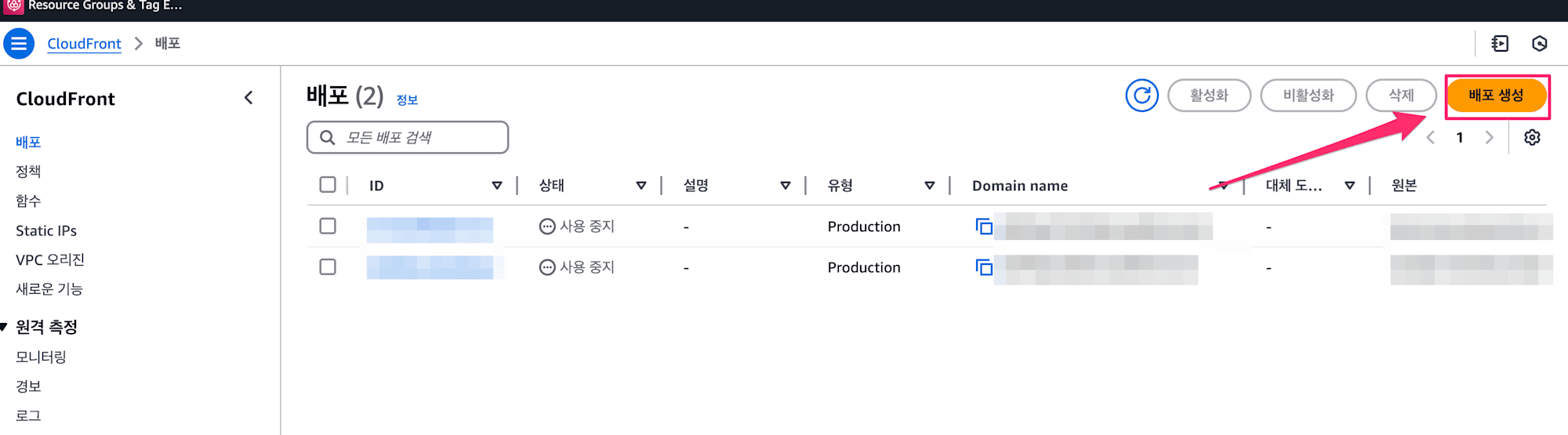Open 로그 in the sidebar
Viewport: 1568px width, 435px height.
tap(28, 416)
